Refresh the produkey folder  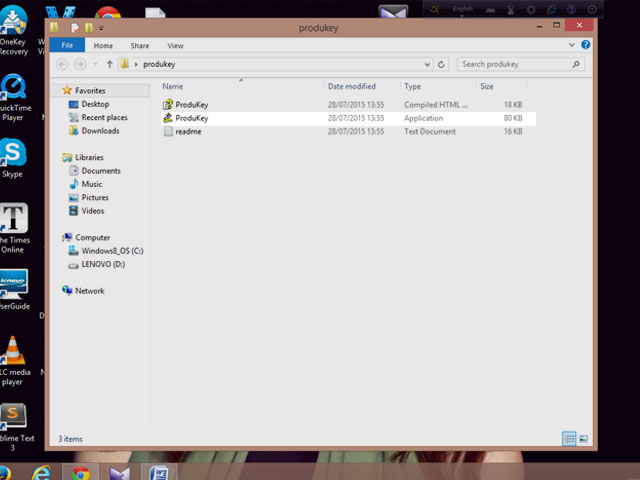441,64
